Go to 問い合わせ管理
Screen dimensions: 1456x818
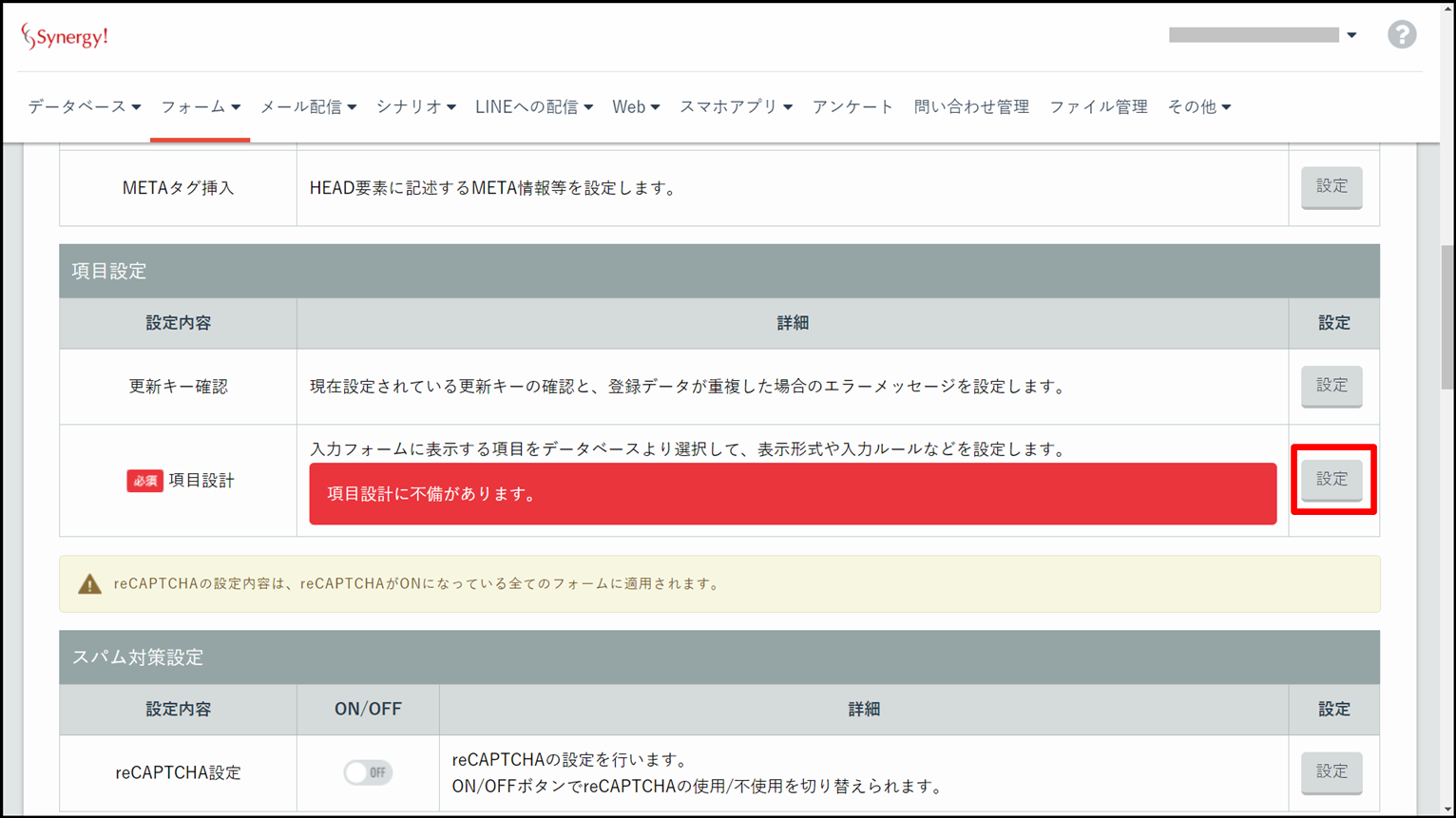(x=970, y=107)
